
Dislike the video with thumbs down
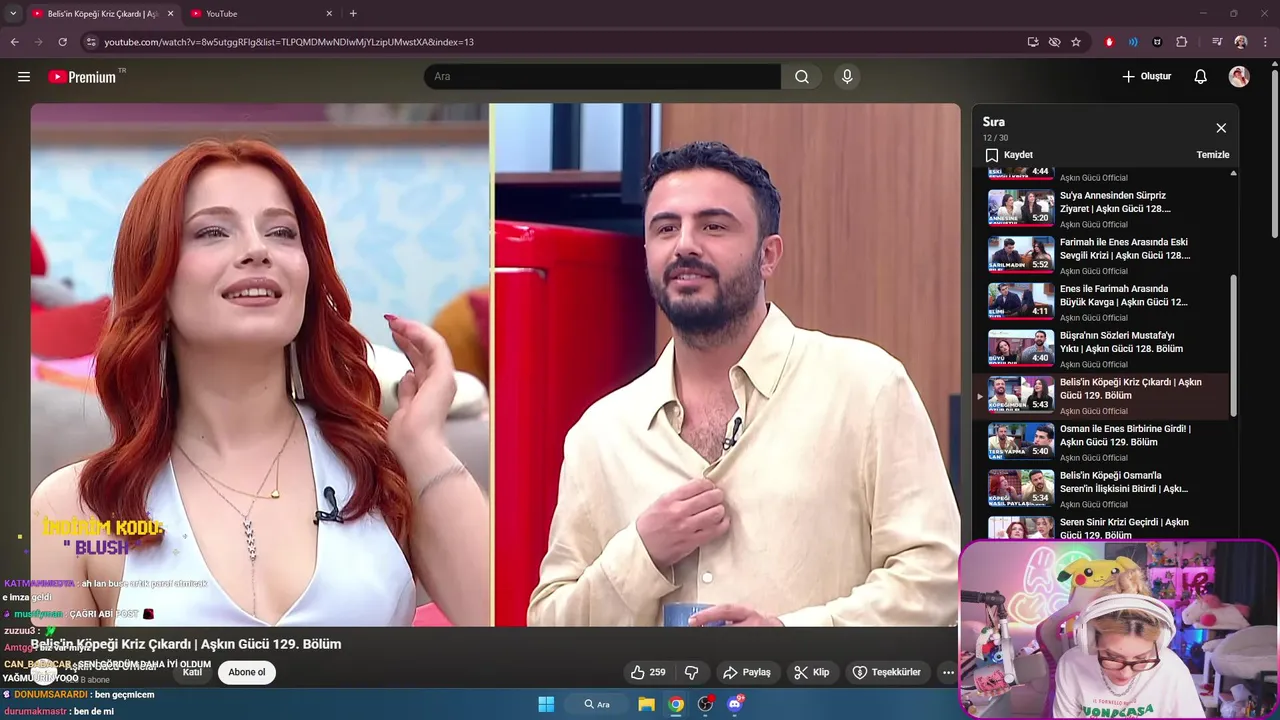tap(691, 673)
